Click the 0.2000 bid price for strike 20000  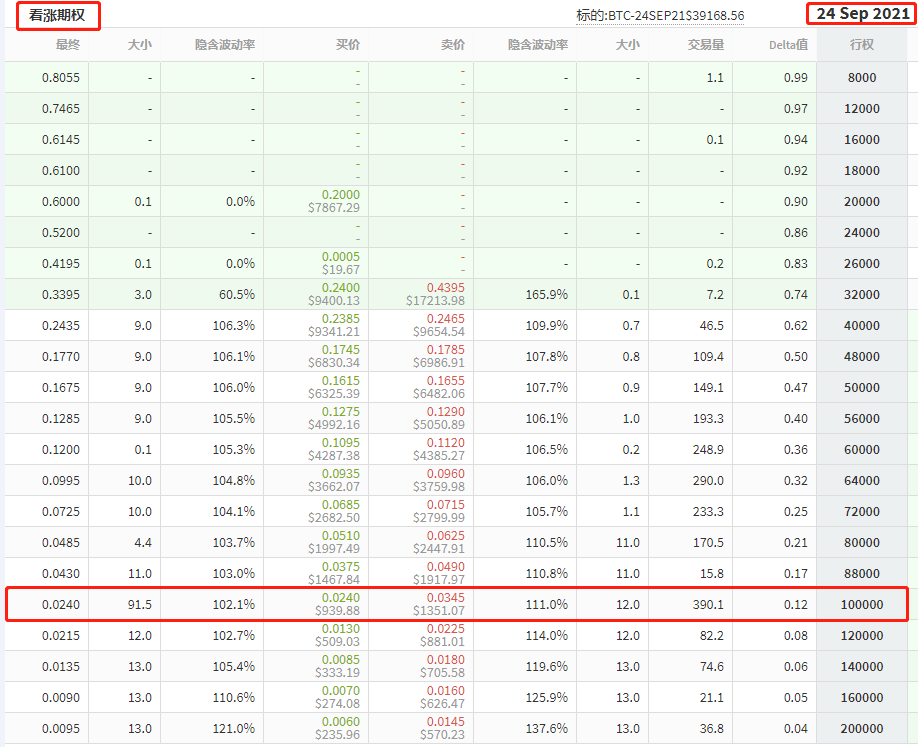[341, 194]
